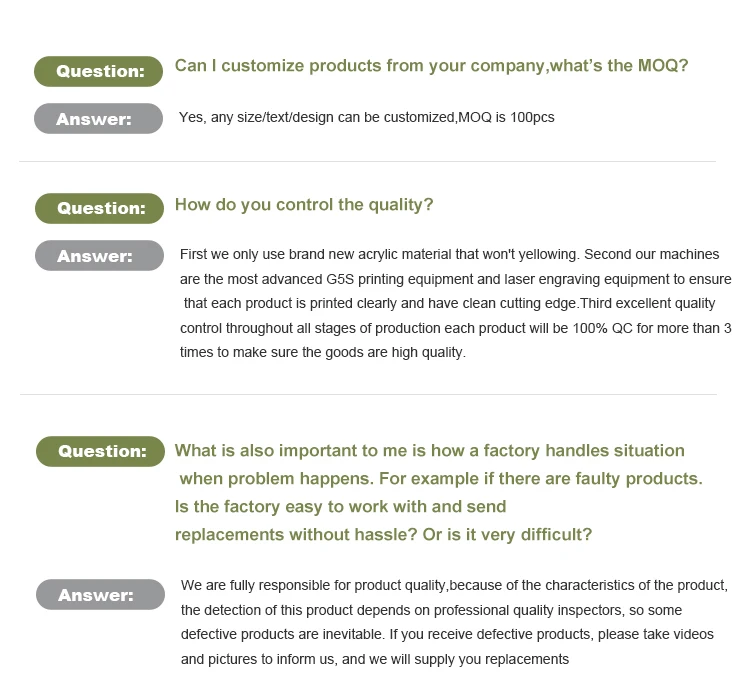Screen dimensions: 750x700
Task: Select the line "Is the factory easy to work with"
Action: click(x=340, y=507)
